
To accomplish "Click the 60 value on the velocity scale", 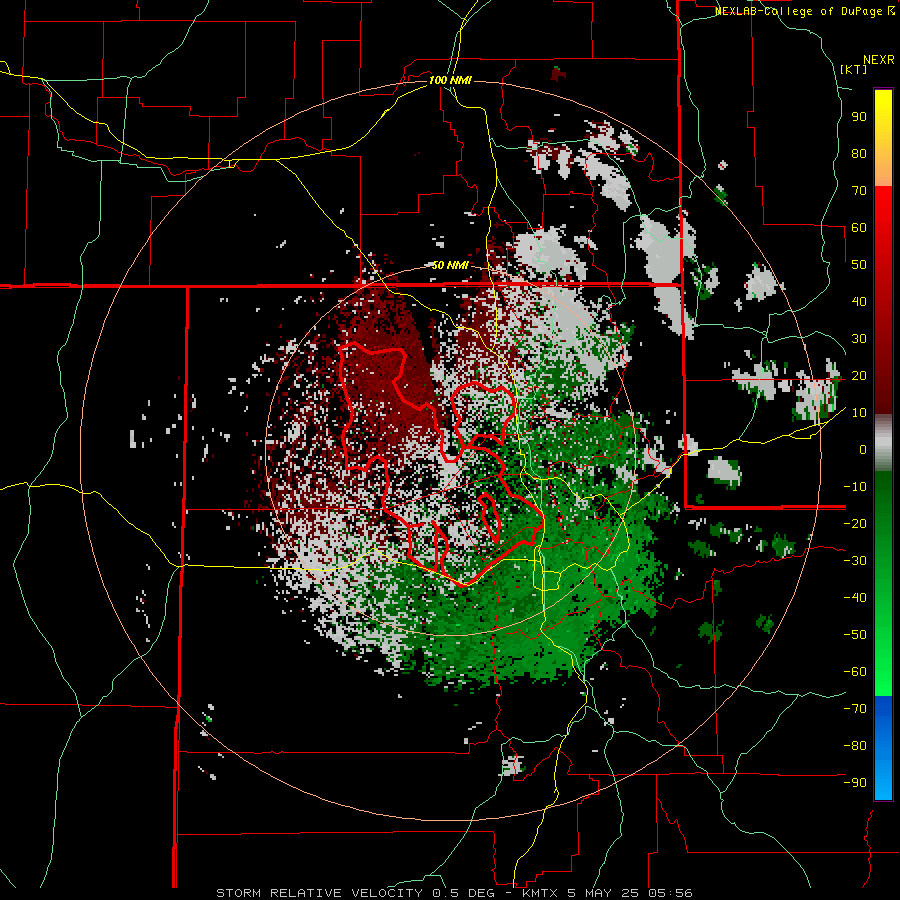I will click(x=859, y=227).
